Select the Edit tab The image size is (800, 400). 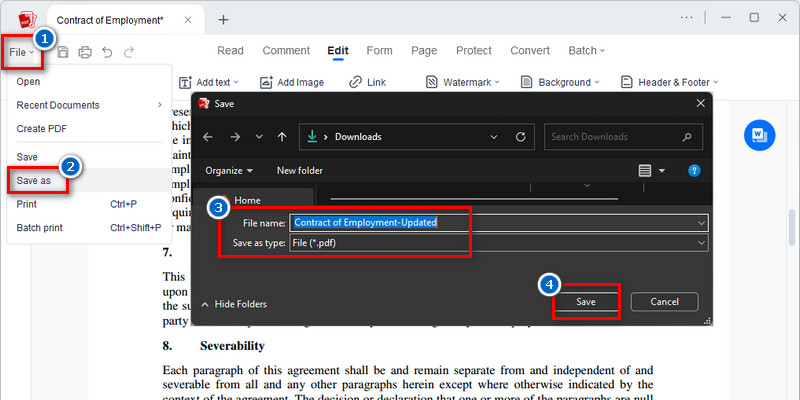338,51
